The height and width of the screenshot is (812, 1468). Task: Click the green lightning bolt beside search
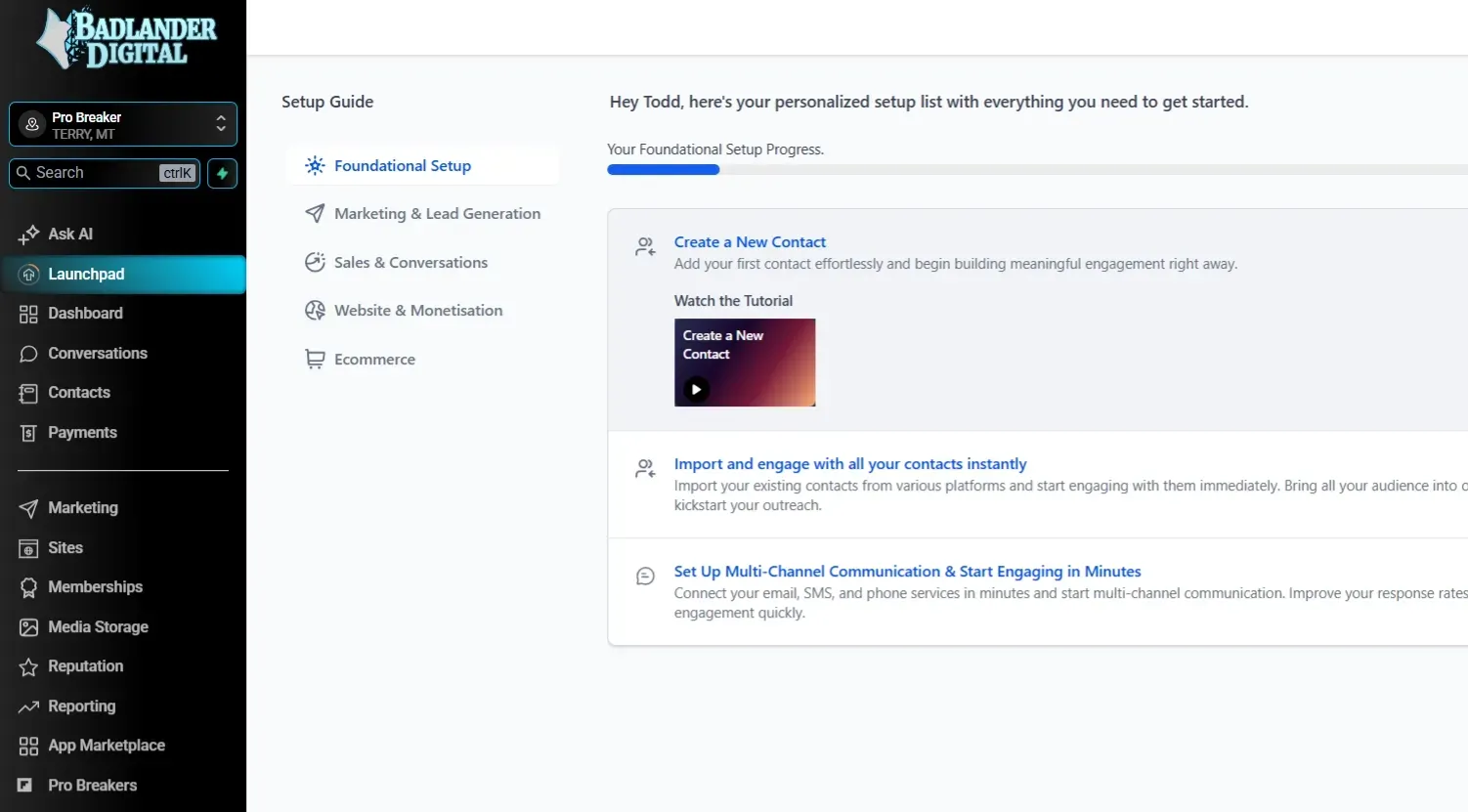point(222,173)
